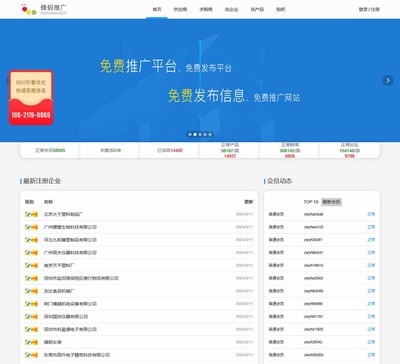Viewport: 400px width, 364px height.
Task: Click the 更新 column header
Action: 249,202
